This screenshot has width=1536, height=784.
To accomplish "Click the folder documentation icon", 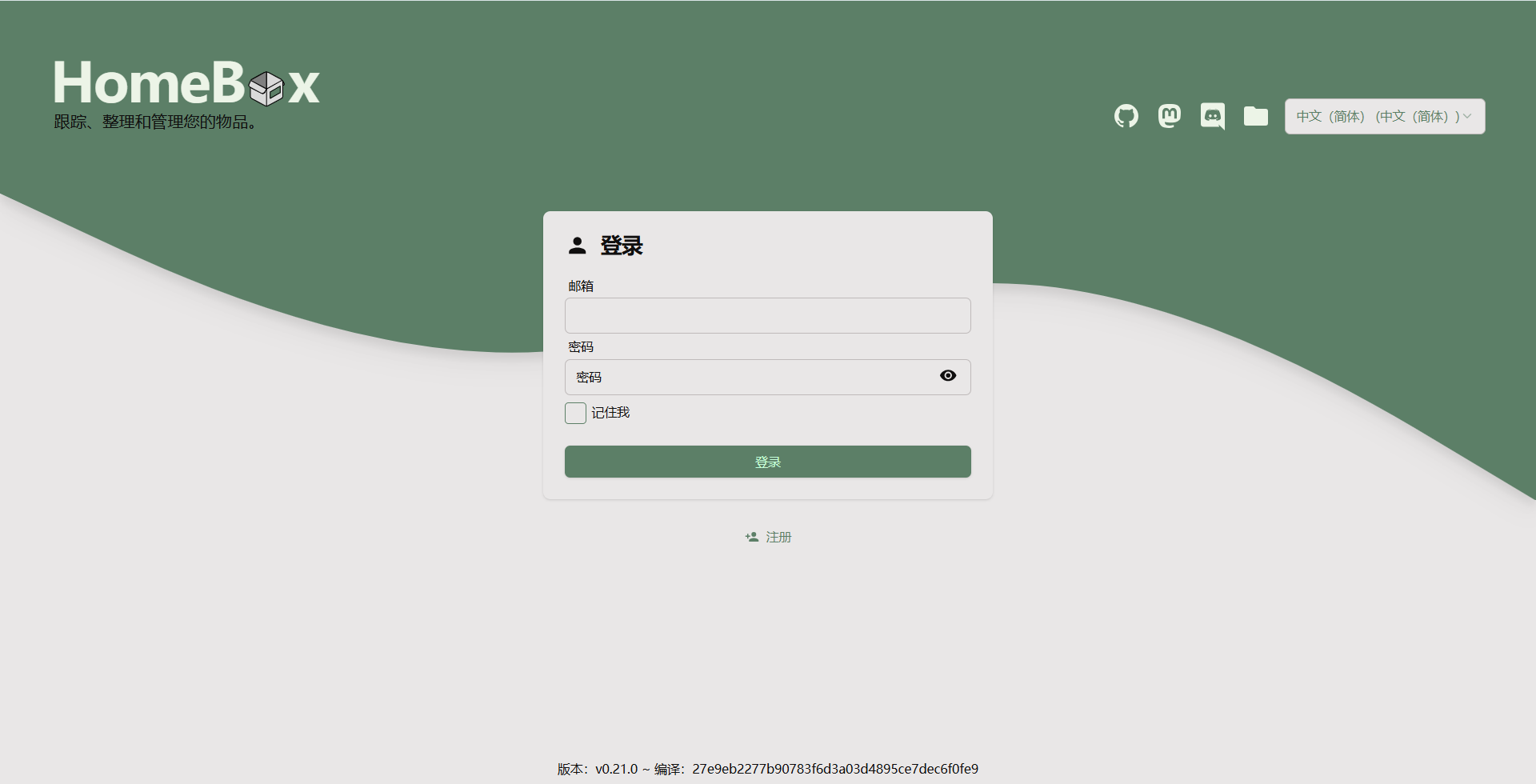I will 1255,116.
